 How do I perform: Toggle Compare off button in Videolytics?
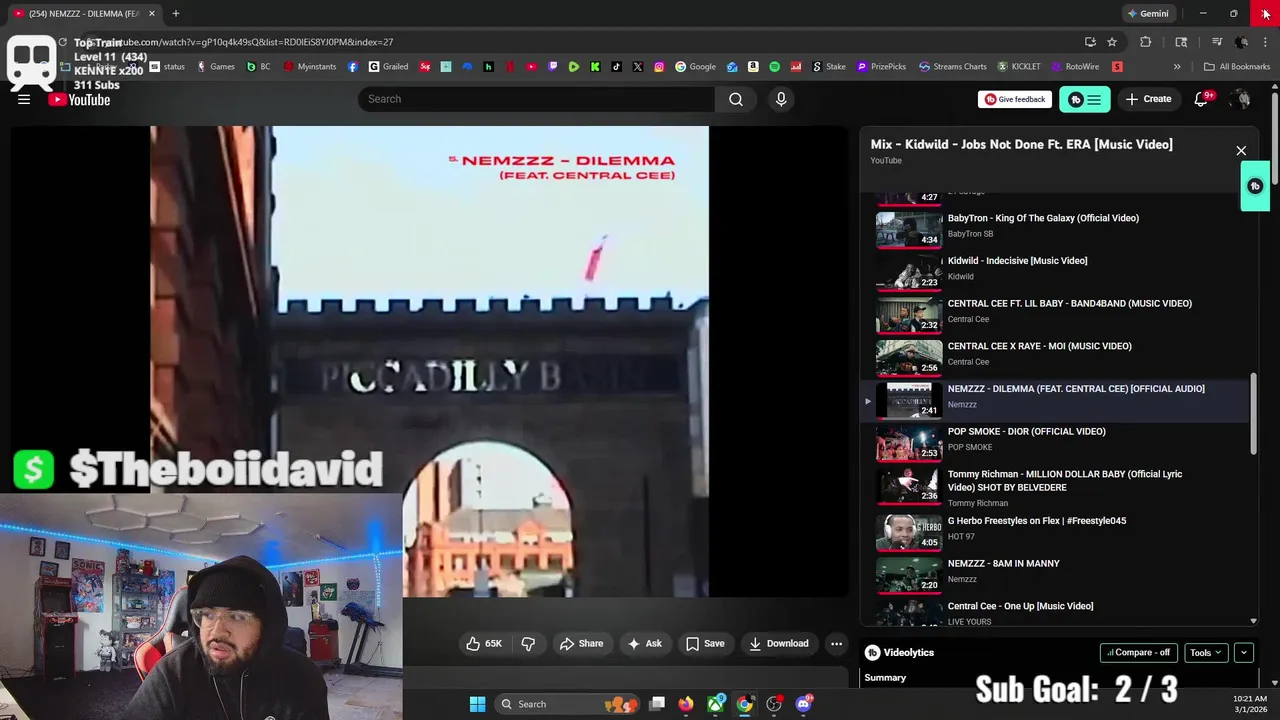(1139, 653)
